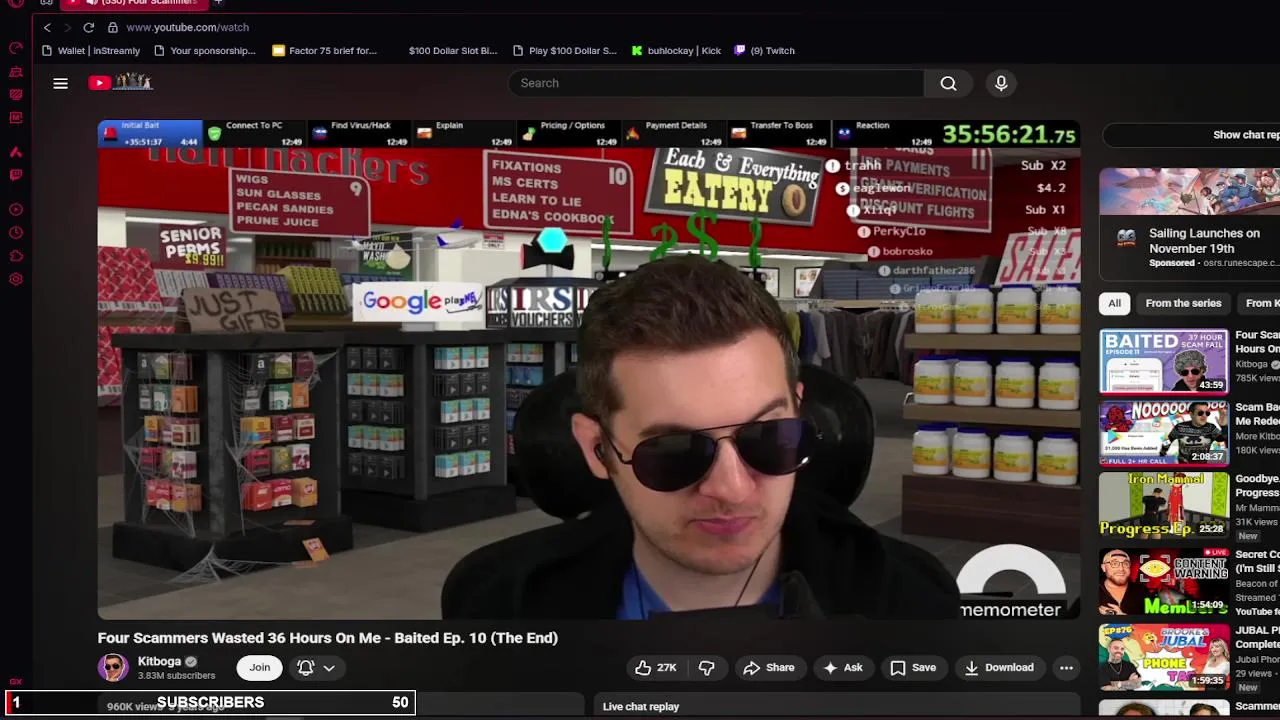1280x720 pixels.
Task: Like the video showing 27K
Action: [656, 667]
